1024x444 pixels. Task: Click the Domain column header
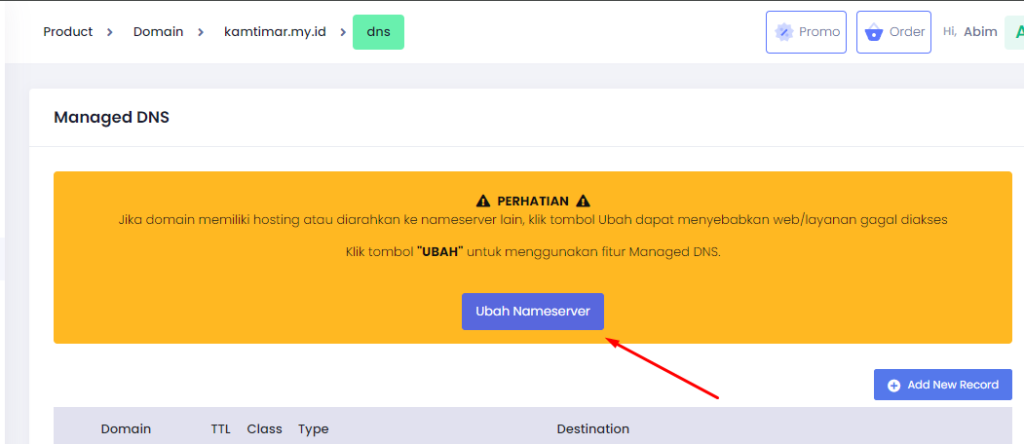(125, 429)
